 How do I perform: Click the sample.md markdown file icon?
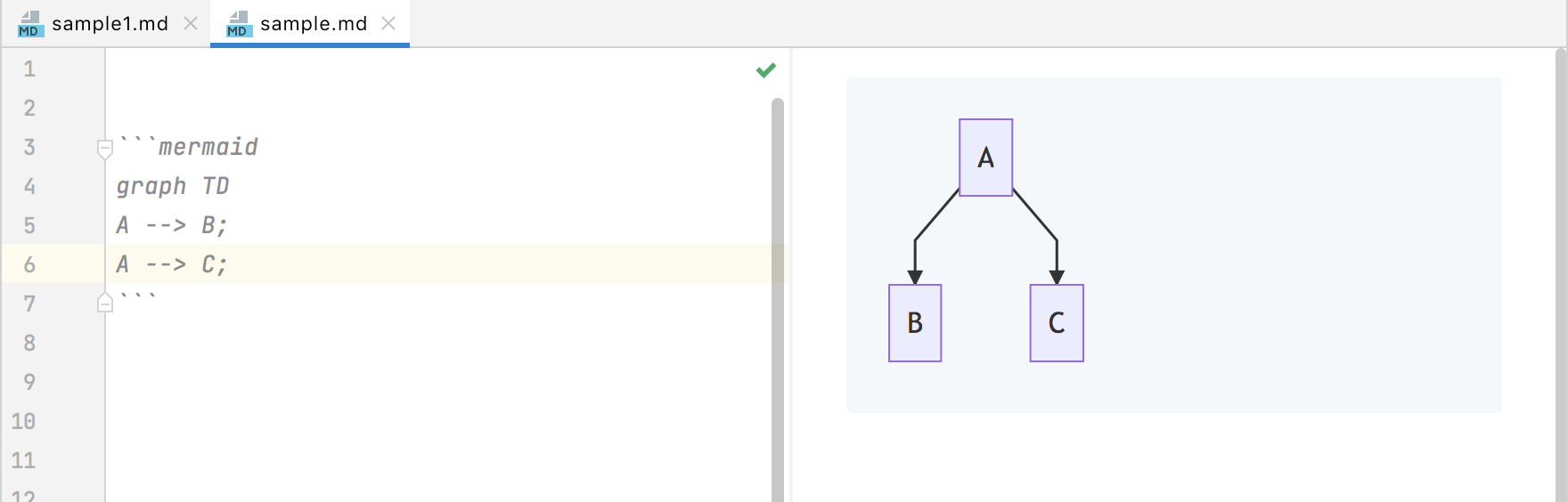coord(239,24)
